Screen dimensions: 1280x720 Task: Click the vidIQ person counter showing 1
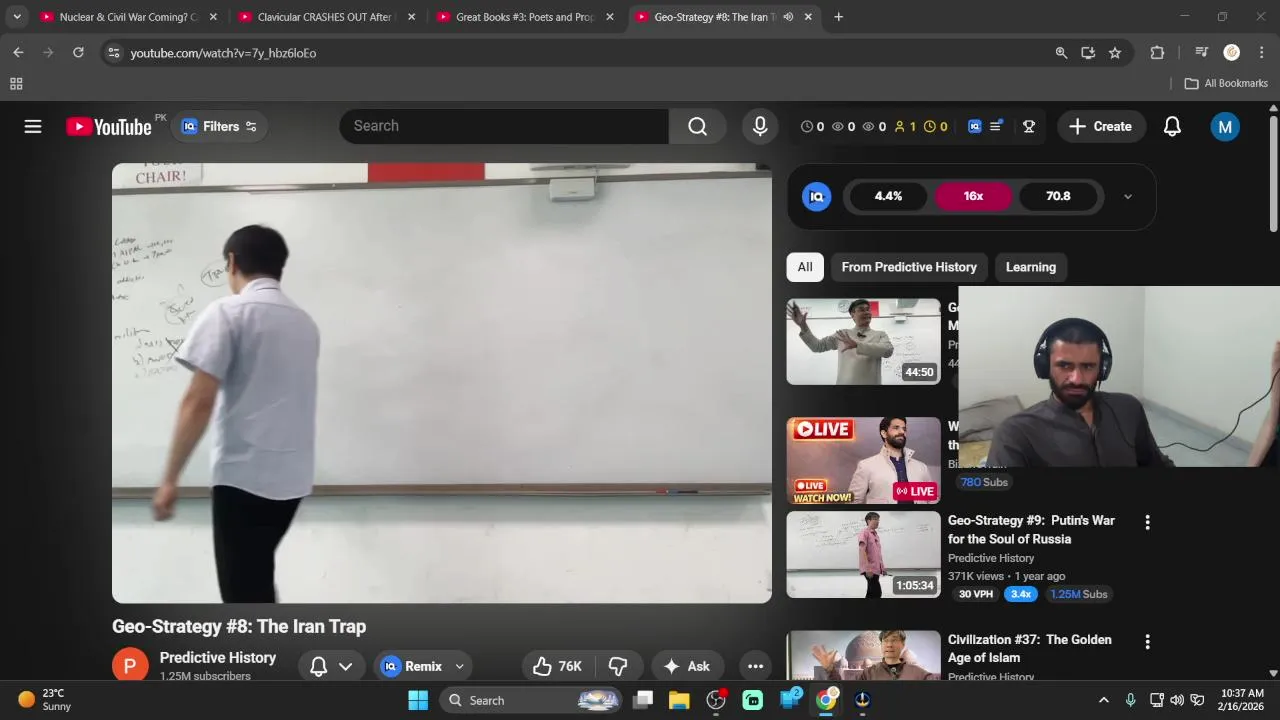point(905,127)
